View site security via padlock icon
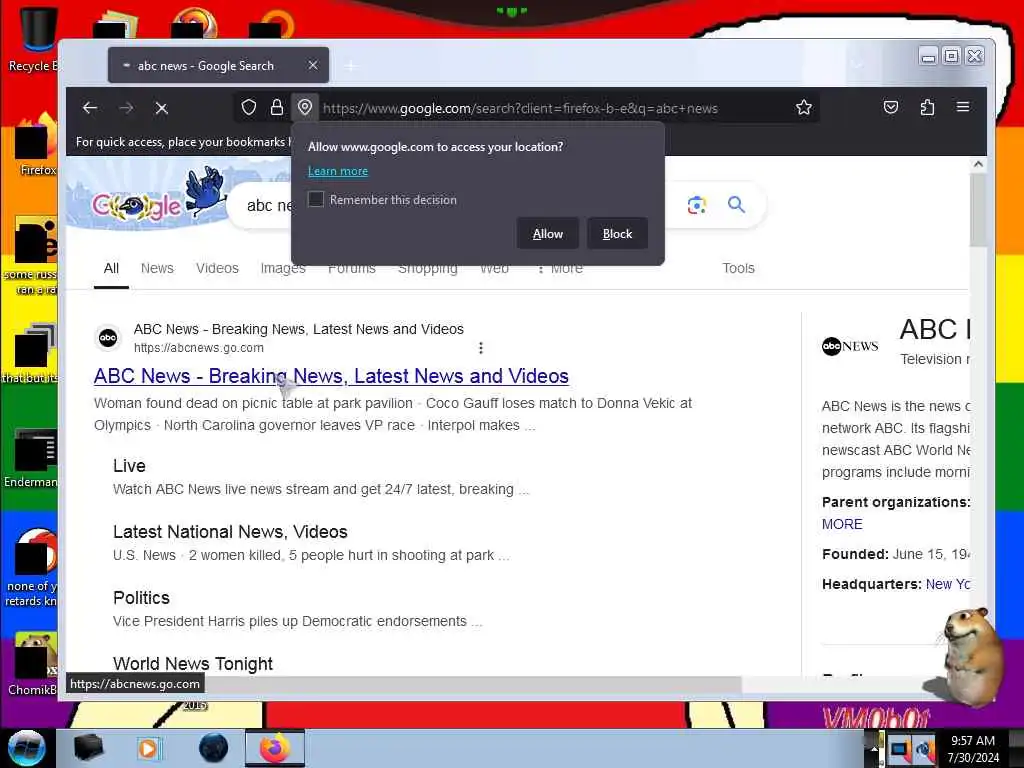Image resolution: width=1024 pixels, height=768 pixels. click(x=277, y=108)
